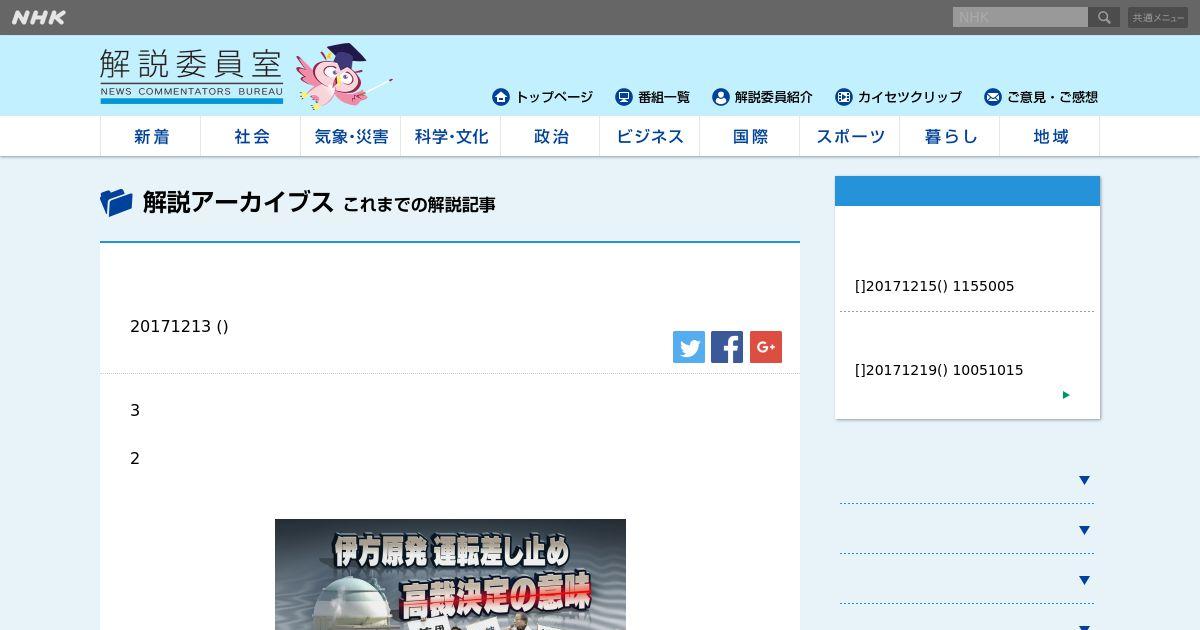Open the カイセツクリップ link
The width and height of the screenshot is (1200, 630).
910,97
